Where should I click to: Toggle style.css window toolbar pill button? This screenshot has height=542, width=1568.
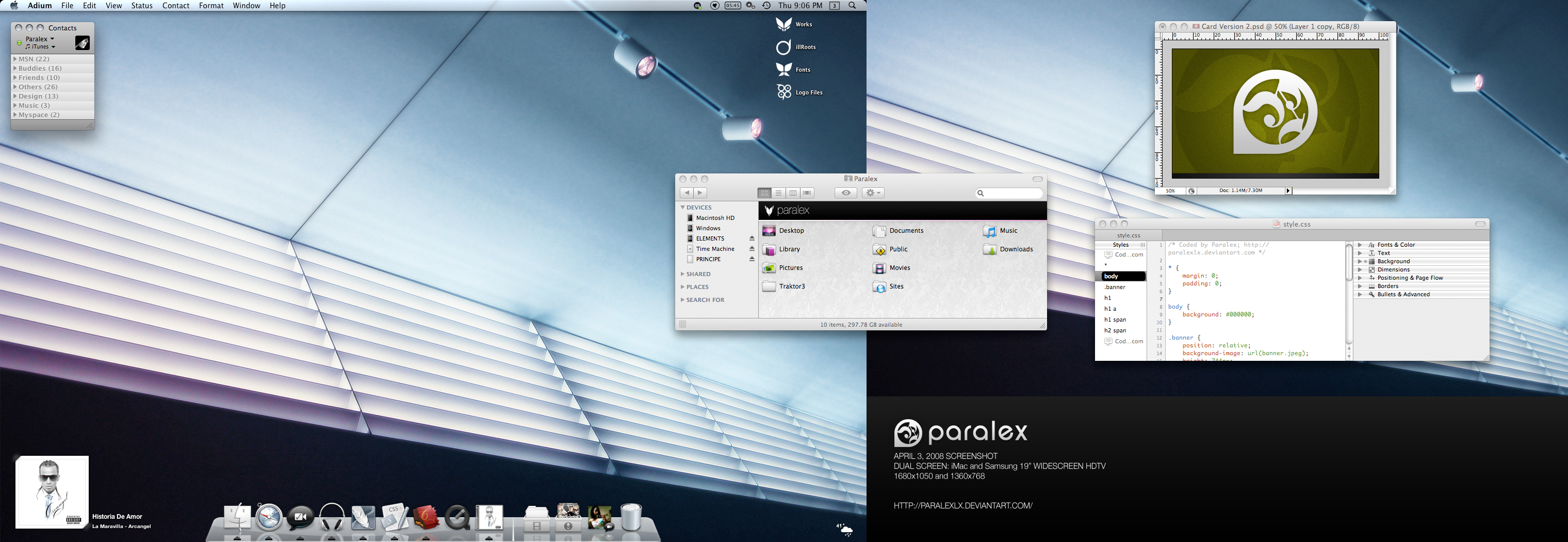tap(1480, 224)
